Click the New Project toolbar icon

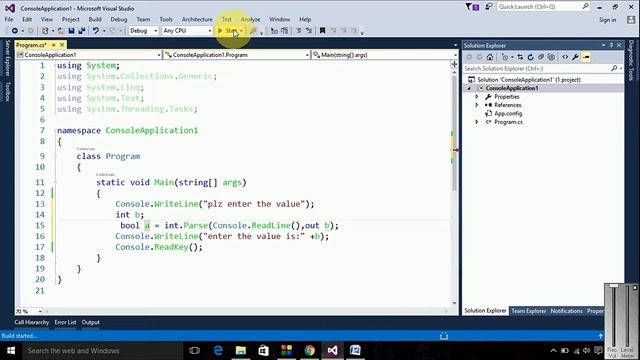coord(45,31)
